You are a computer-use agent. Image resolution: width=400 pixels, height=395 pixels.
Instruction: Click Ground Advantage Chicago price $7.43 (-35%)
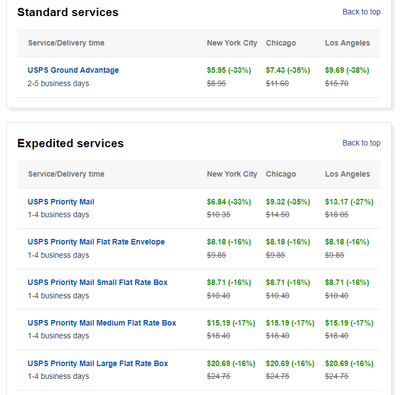click(x=288, y=70)
